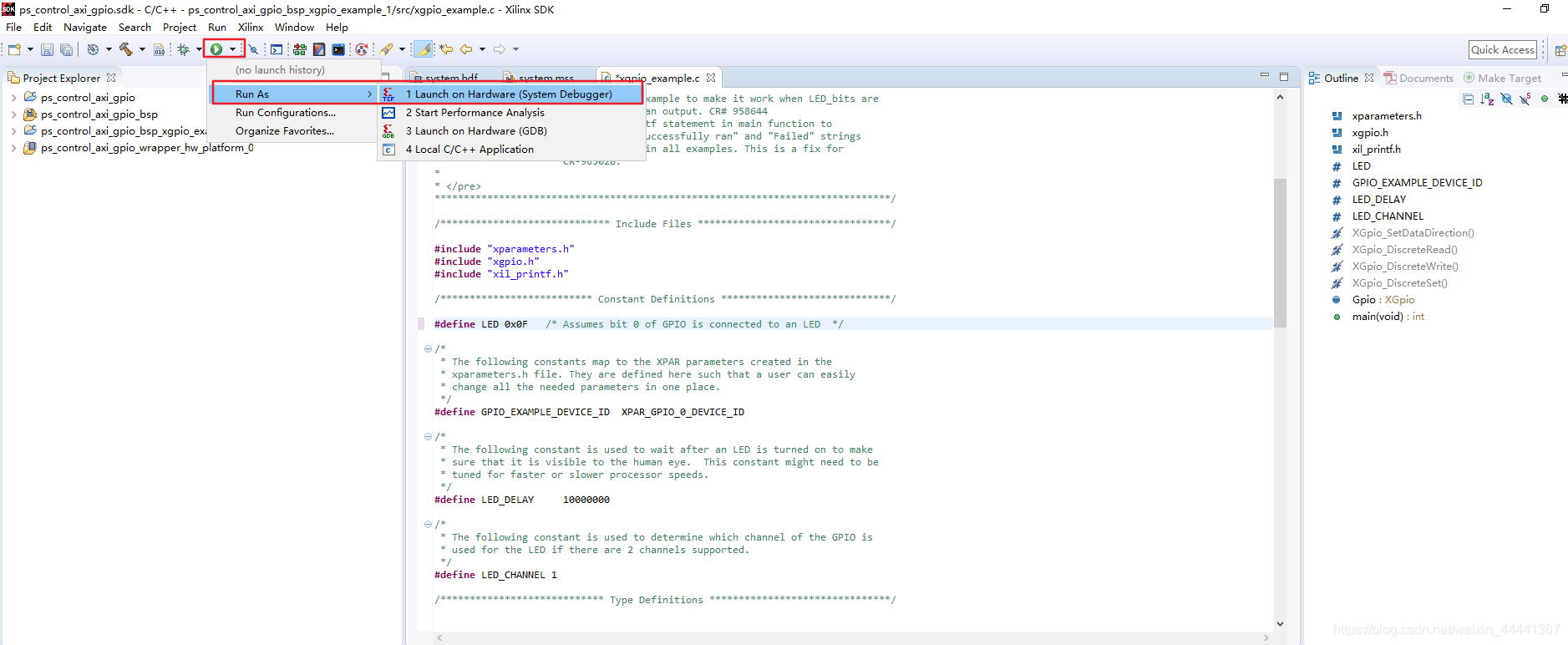Image resolution: width=1568 pixels, height=645 pixels.
Task: Open the File menu
Action: click(x=14, y=28)
